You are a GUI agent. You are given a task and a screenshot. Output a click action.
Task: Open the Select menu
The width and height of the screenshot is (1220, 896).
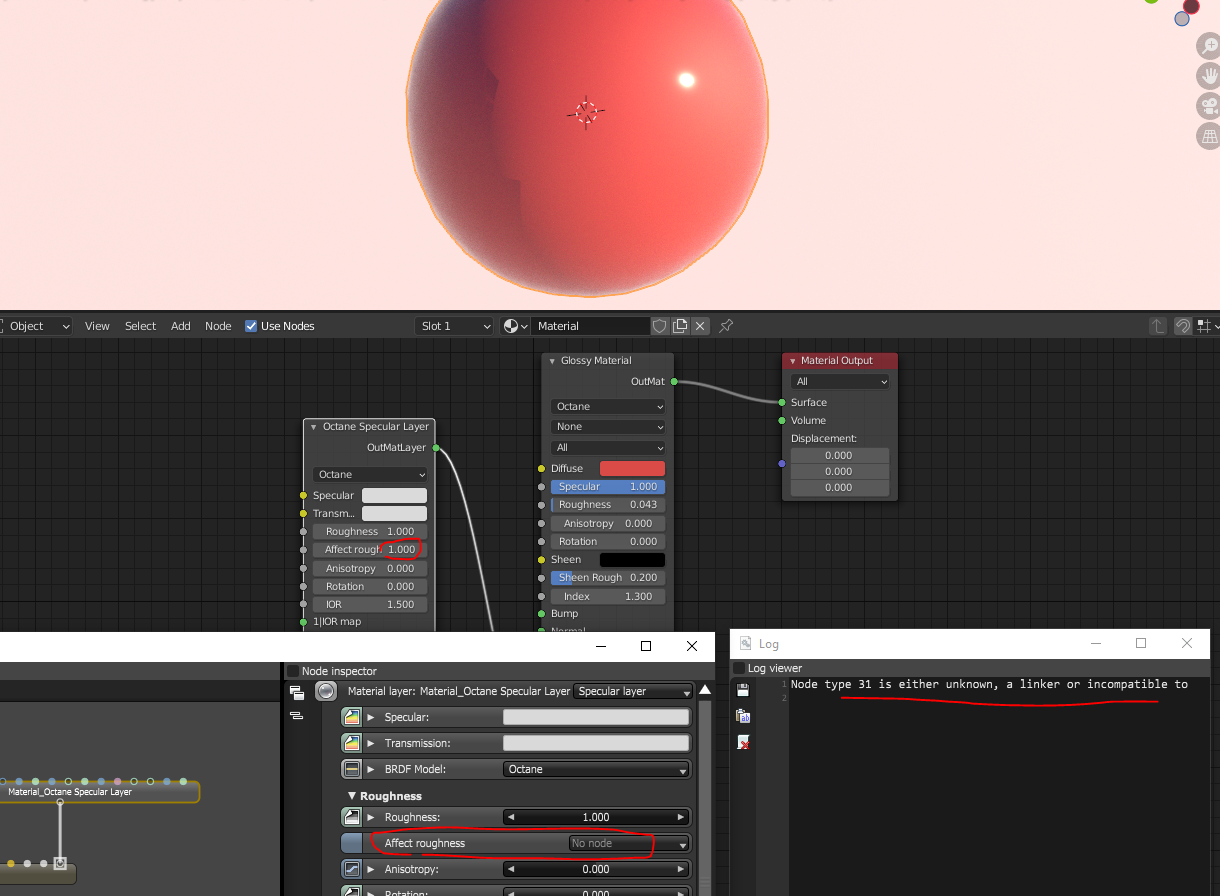coord(140,326)
